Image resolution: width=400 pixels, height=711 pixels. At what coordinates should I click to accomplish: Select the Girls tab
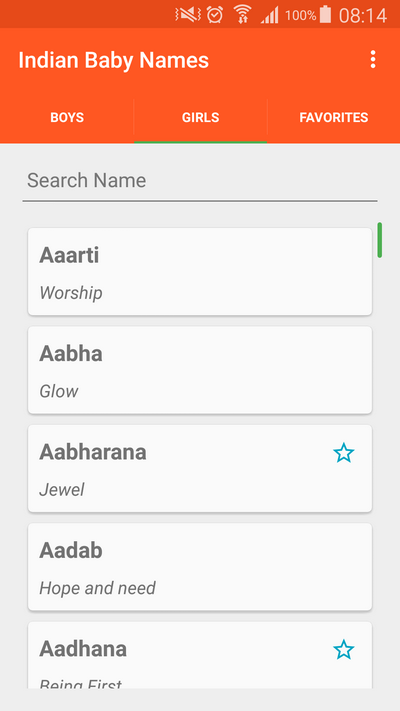coord(200,117)
